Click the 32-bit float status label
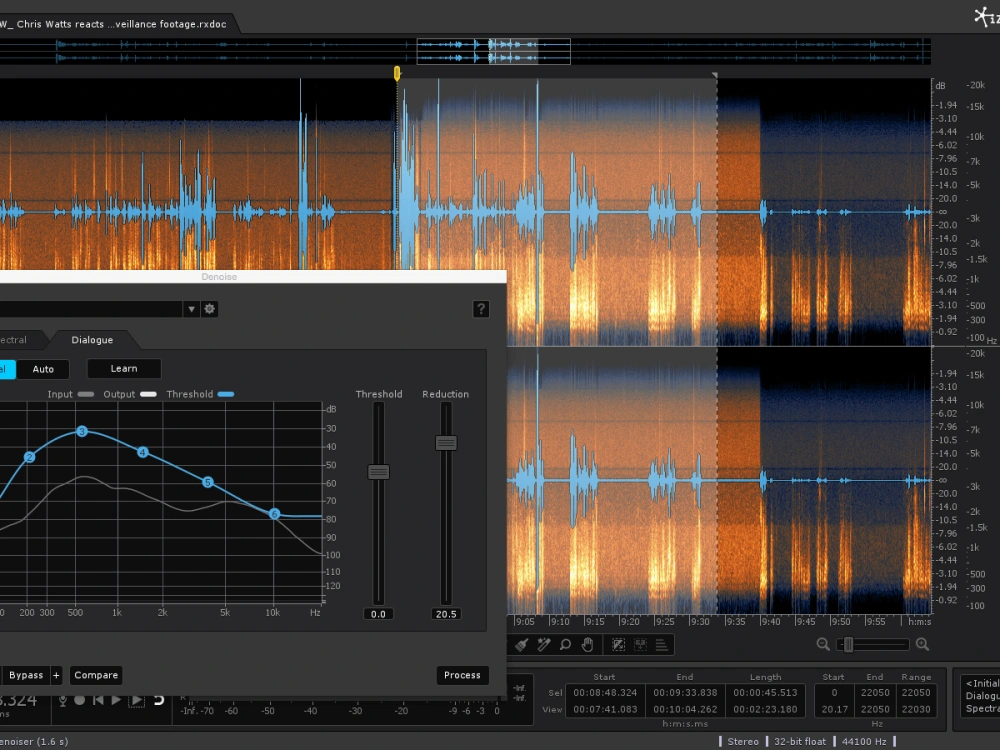 pyautogui.click(x=800, y=742)
